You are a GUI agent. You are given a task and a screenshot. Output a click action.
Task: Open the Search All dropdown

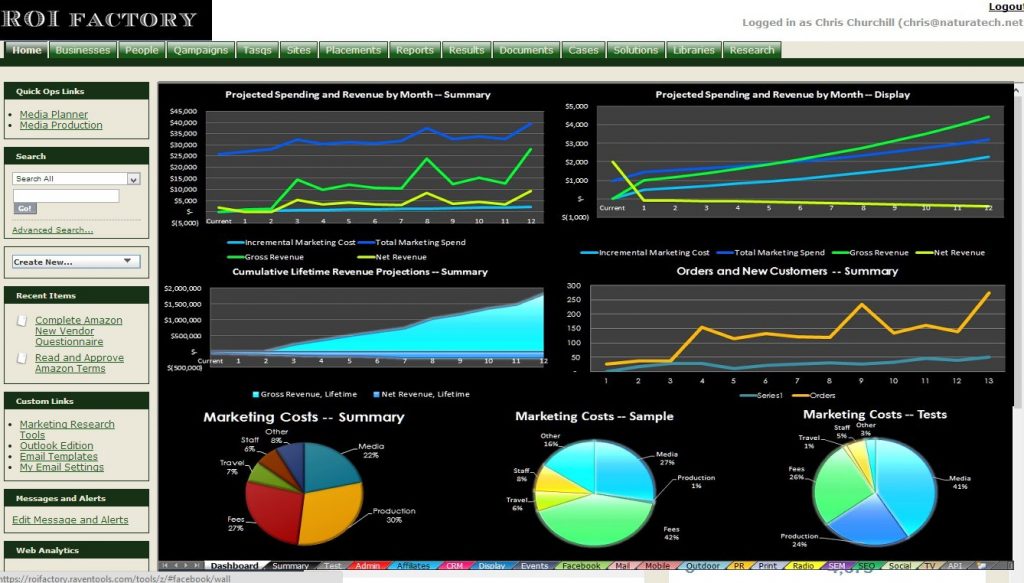[x=133, y=179]
